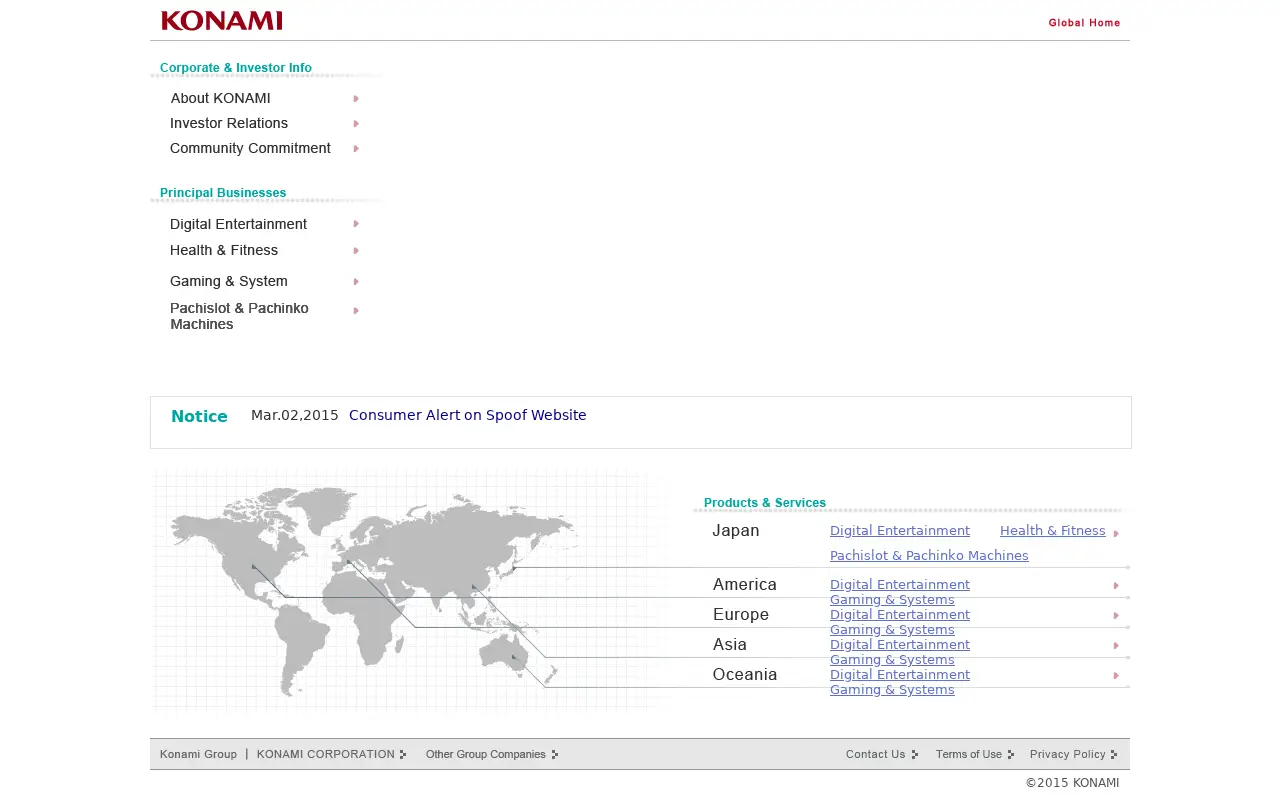Click arrow icon beside About KONAMI
The image size is (1280, 800).
coord(356,99)
